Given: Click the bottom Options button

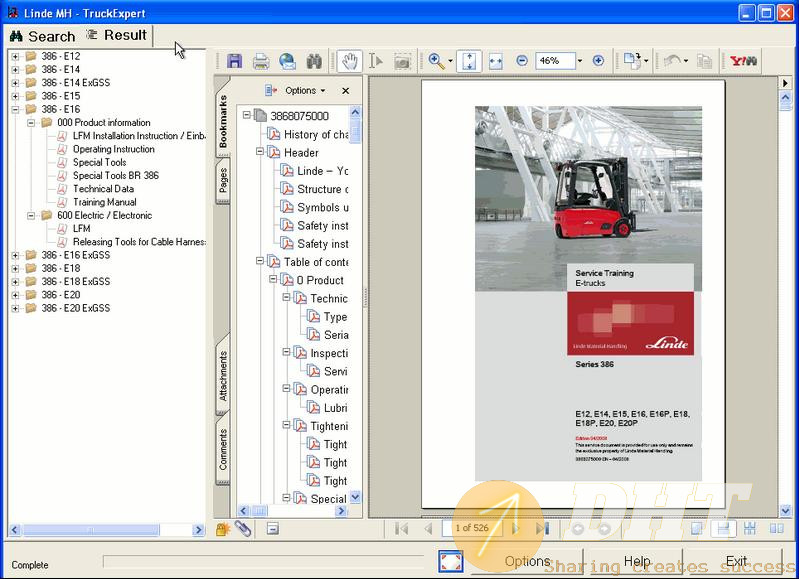Looking at the screenshot, I should (x=528, y=562).
